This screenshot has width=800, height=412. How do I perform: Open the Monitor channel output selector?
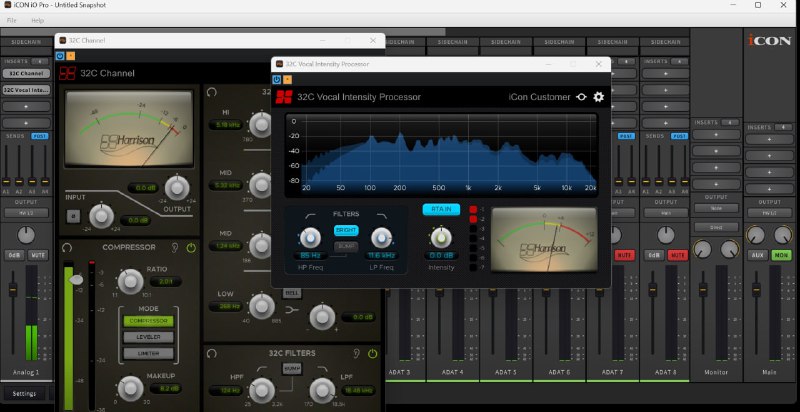pyautogui.click(x=716, y=208)
